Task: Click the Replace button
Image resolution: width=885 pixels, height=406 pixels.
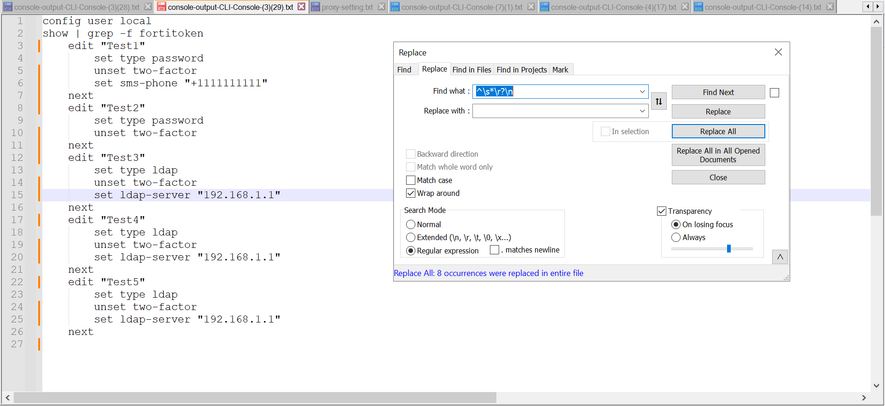Action: [718, 112]
